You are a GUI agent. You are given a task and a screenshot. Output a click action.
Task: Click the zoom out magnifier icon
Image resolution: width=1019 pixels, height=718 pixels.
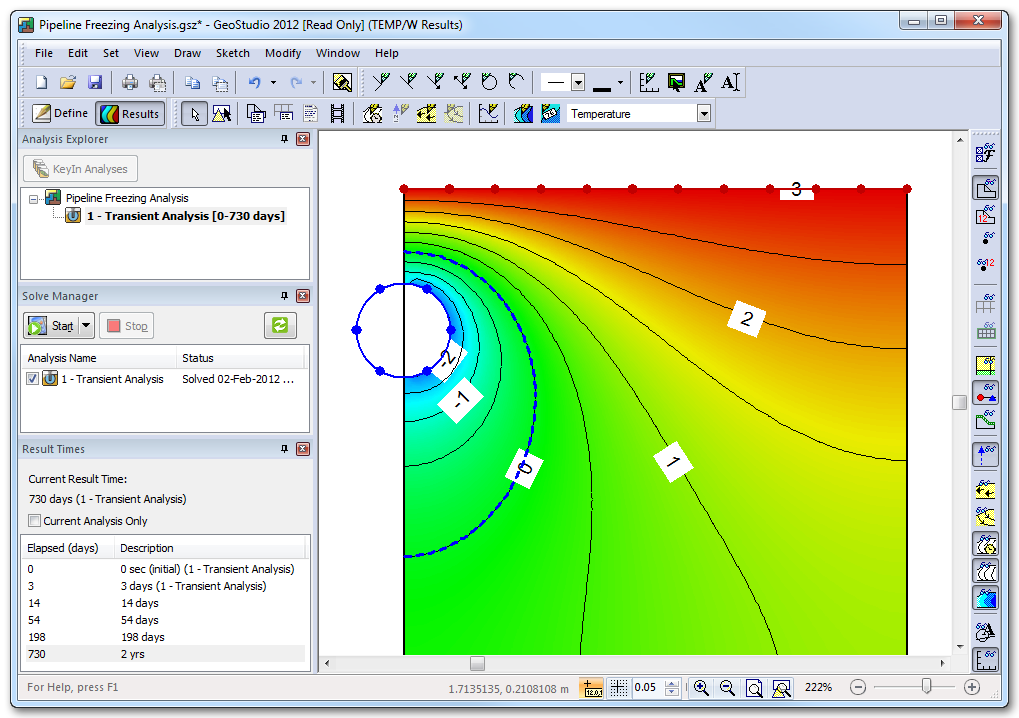pyautogui.click(x=727, y=687)
